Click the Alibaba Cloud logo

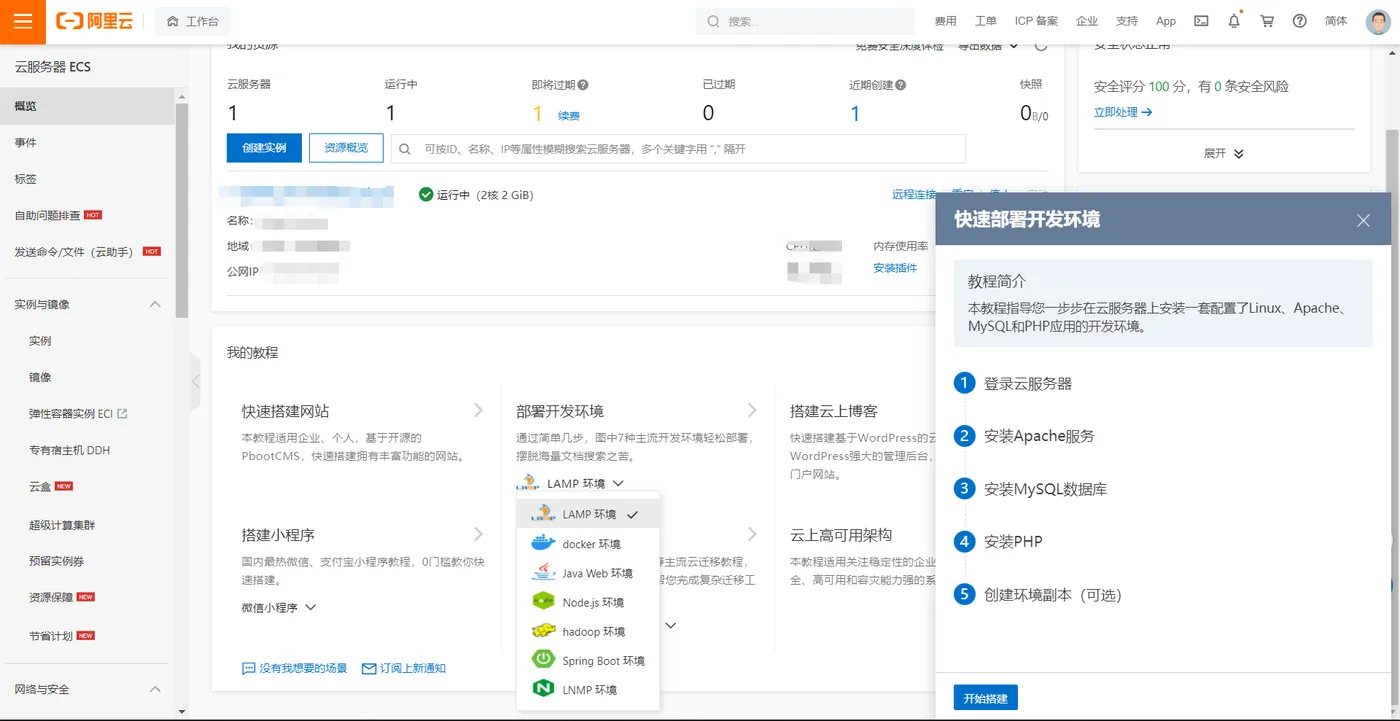click(x=94, y=21)
